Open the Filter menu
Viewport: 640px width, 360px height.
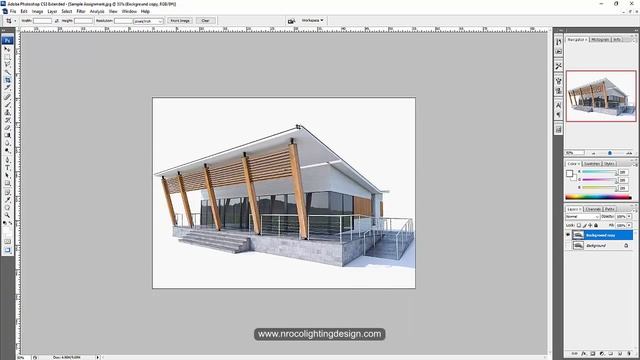[81, 11]
